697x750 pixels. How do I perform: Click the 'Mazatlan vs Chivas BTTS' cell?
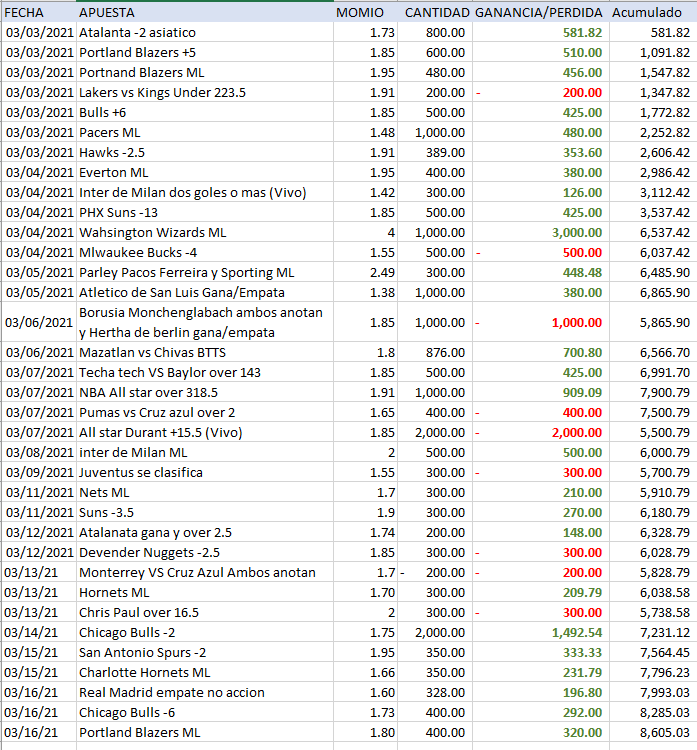(x=205, y=353)
